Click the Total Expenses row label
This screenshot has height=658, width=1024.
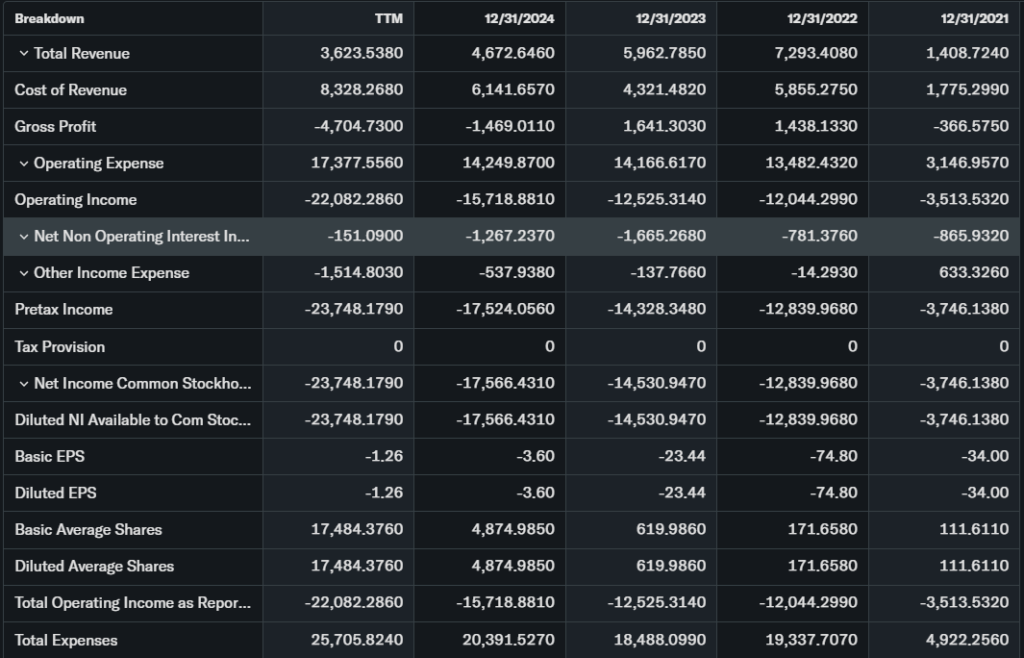[66, 640]
